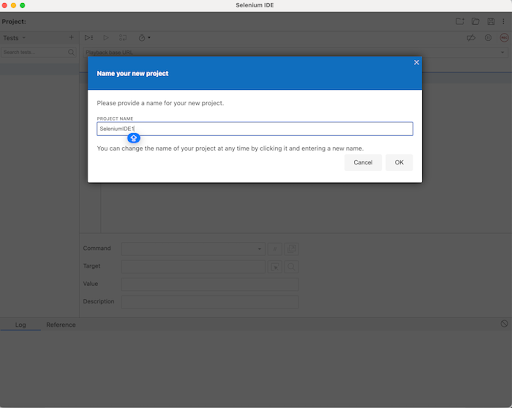Toggle enable/disable command icon
512x408 pixels.
[275, 249]
